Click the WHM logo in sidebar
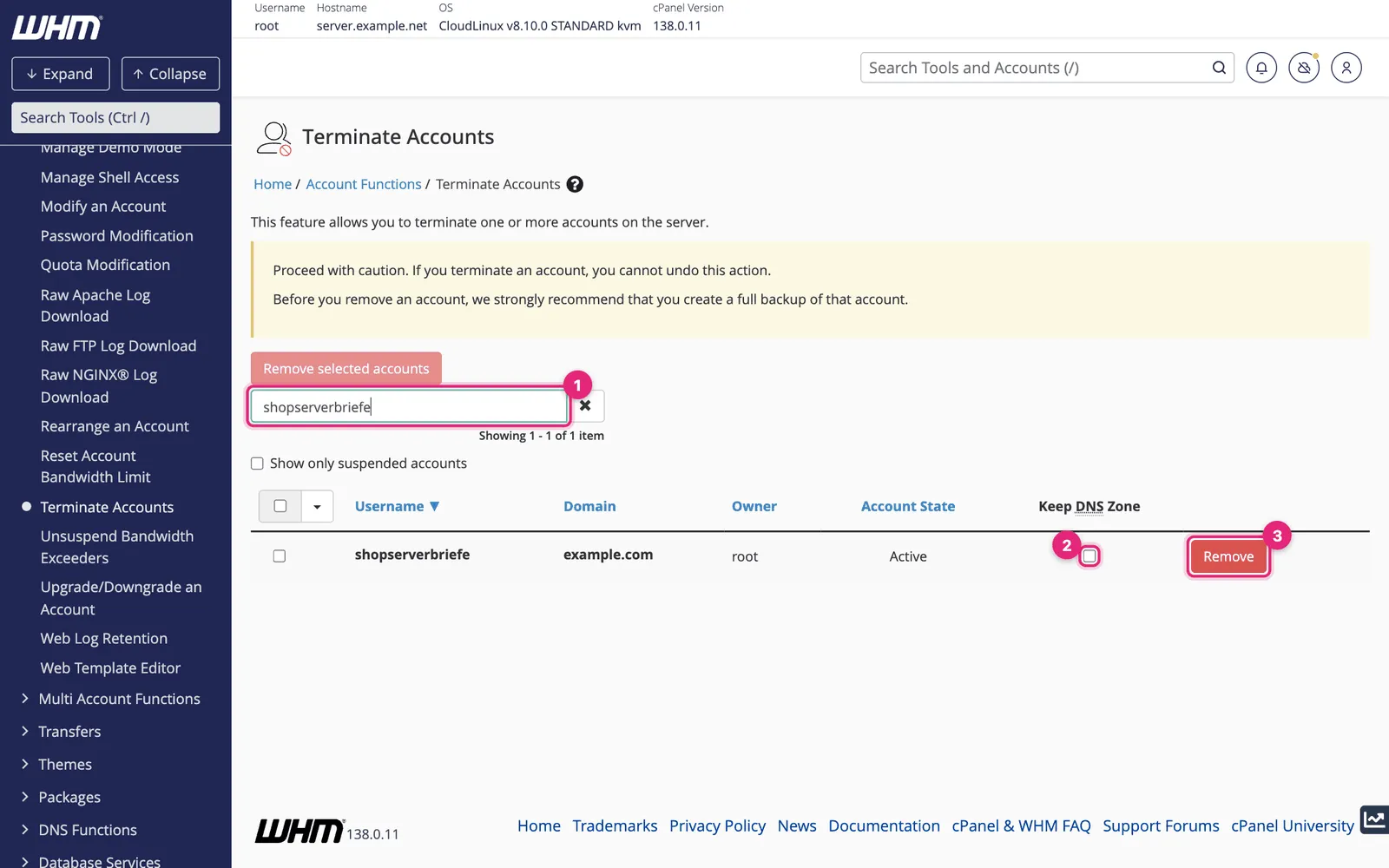 [57, 28]
